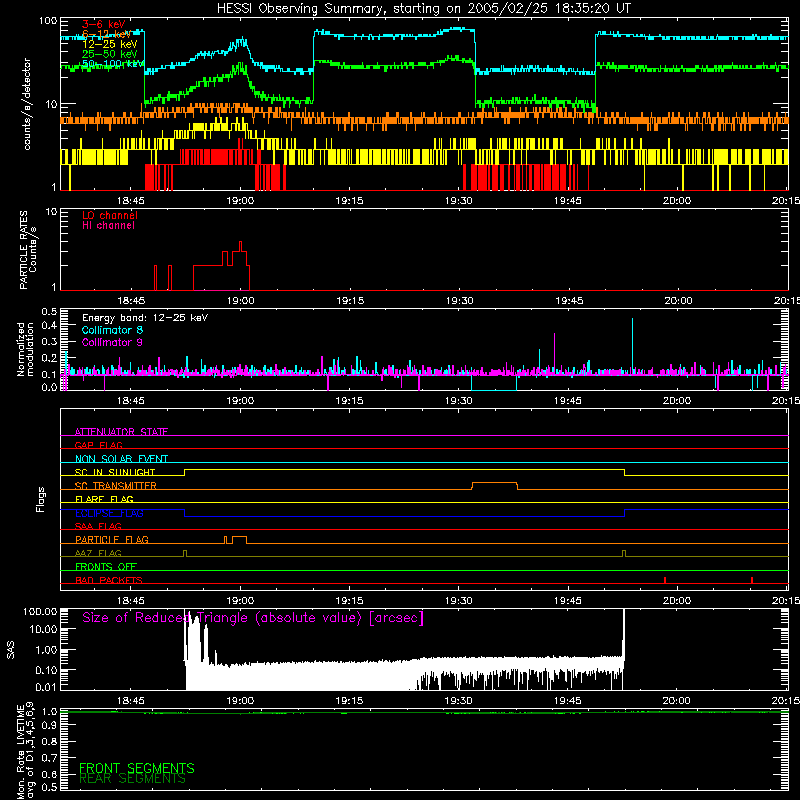Click the 100 tick on the count-rate axis
Viewport: 800px width, 800px height.
(x=48, y=21)
